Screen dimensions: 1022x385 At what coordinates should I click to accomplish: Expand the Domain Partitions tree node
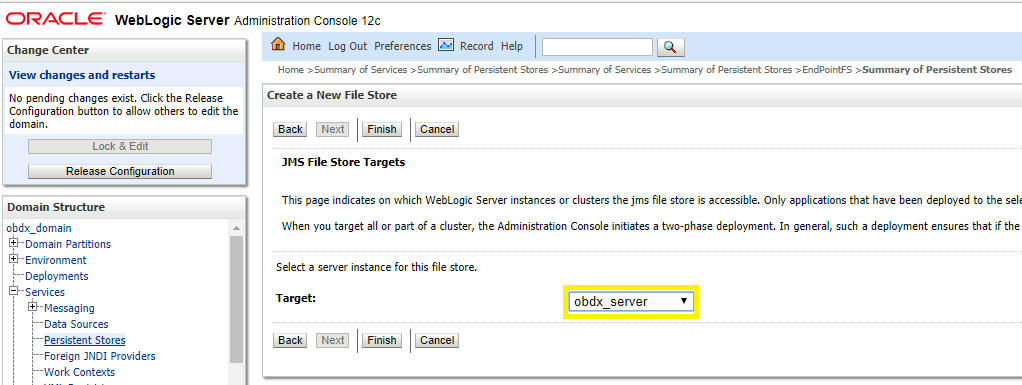click(13, 244)
